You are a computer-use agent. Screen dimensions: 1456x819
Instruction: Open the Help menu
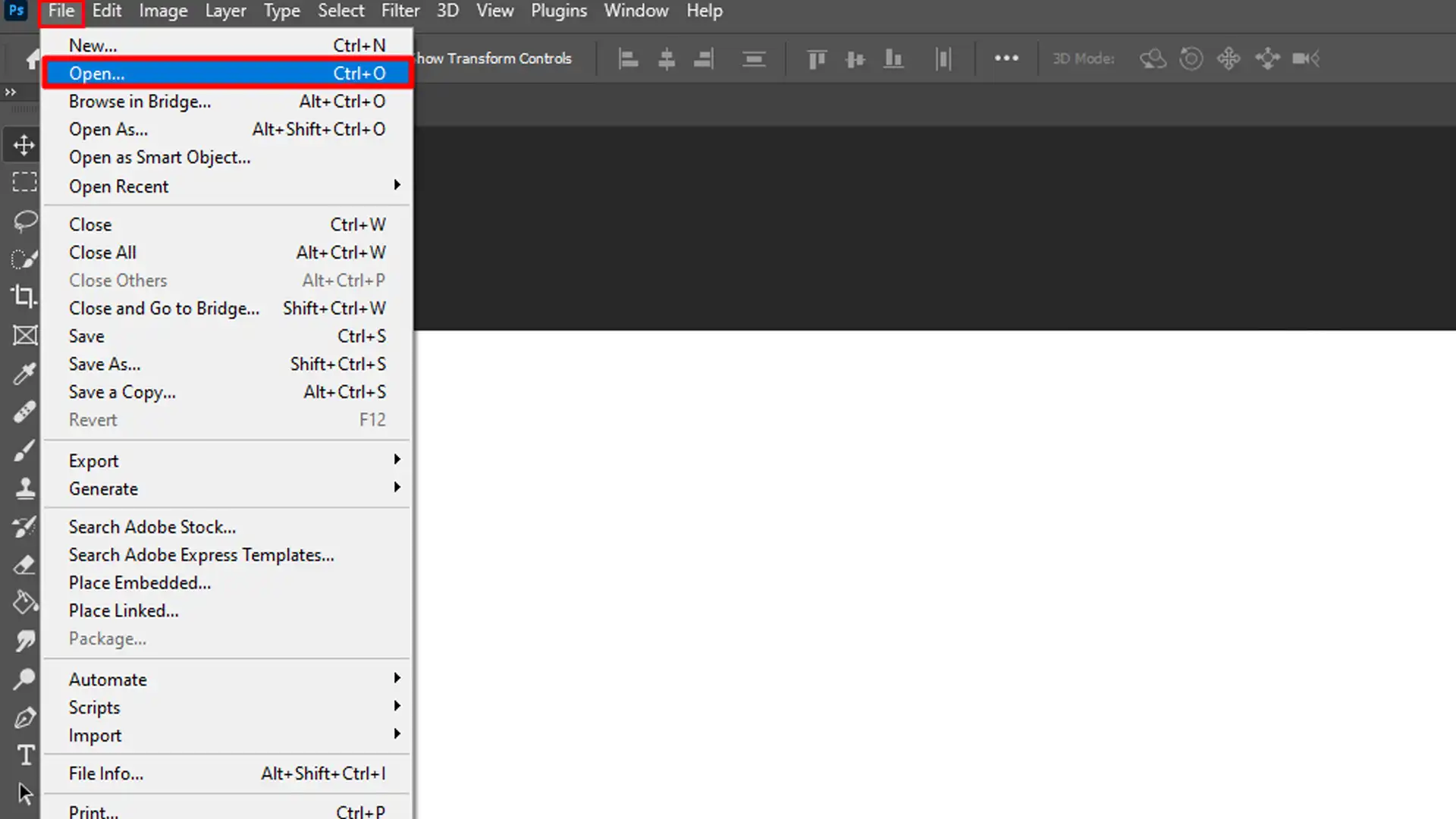tap(704, 11)
